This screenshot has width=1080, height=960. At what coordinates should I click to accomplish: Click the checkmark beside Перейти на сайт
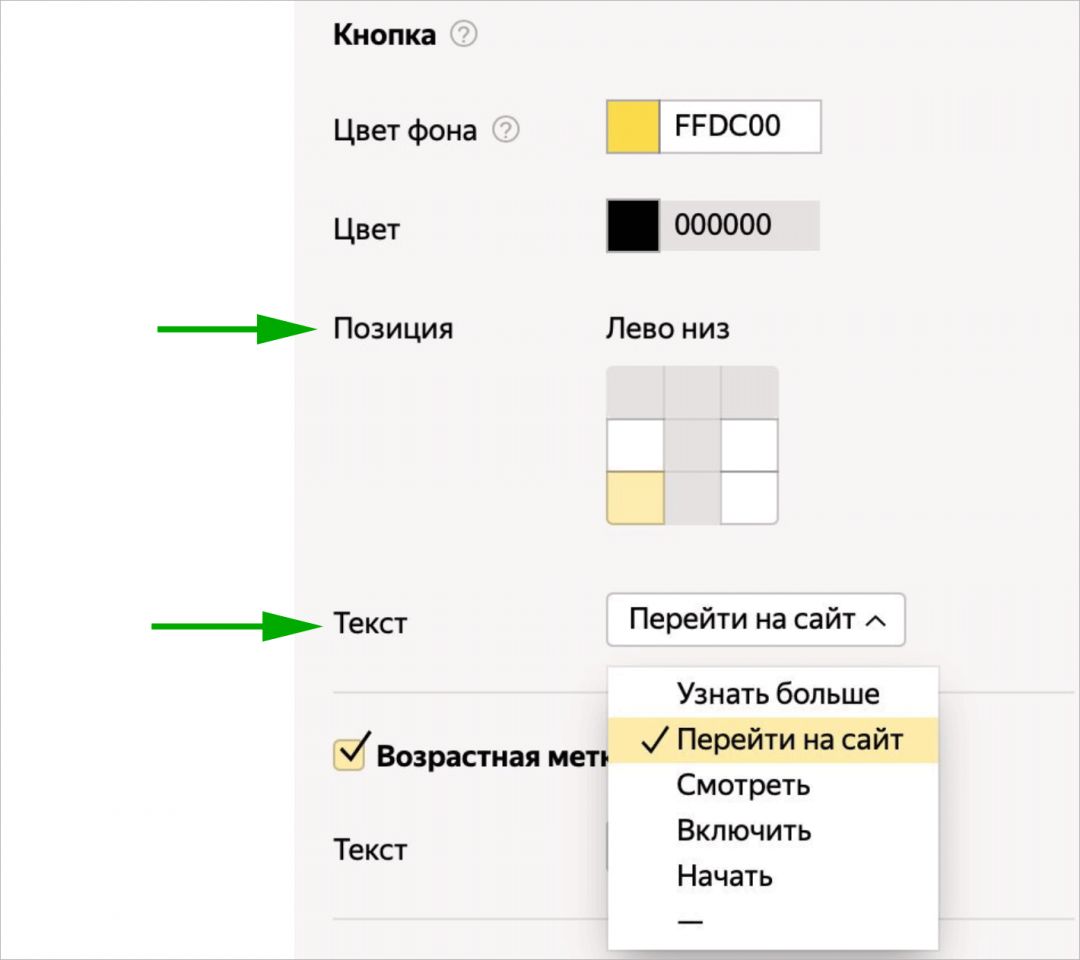pyautogui.click(x=656, y=740)
